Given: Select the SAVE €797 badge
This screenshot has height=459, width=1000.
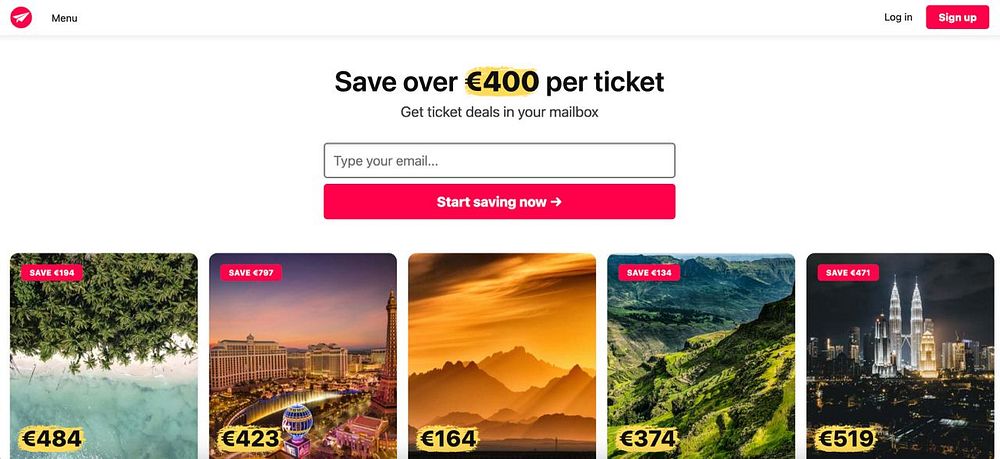Looking at the screenshot, I should (x=251, y=273).
